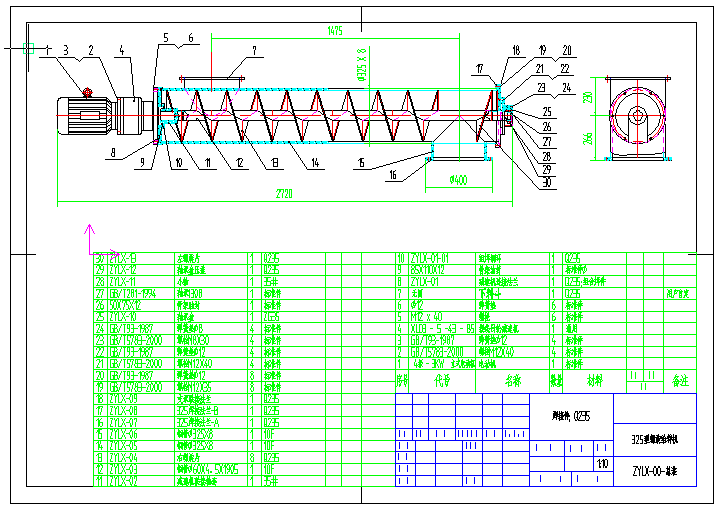
Task: Click ZGJ5 material cell in row 25
Action: coord(271,317)
